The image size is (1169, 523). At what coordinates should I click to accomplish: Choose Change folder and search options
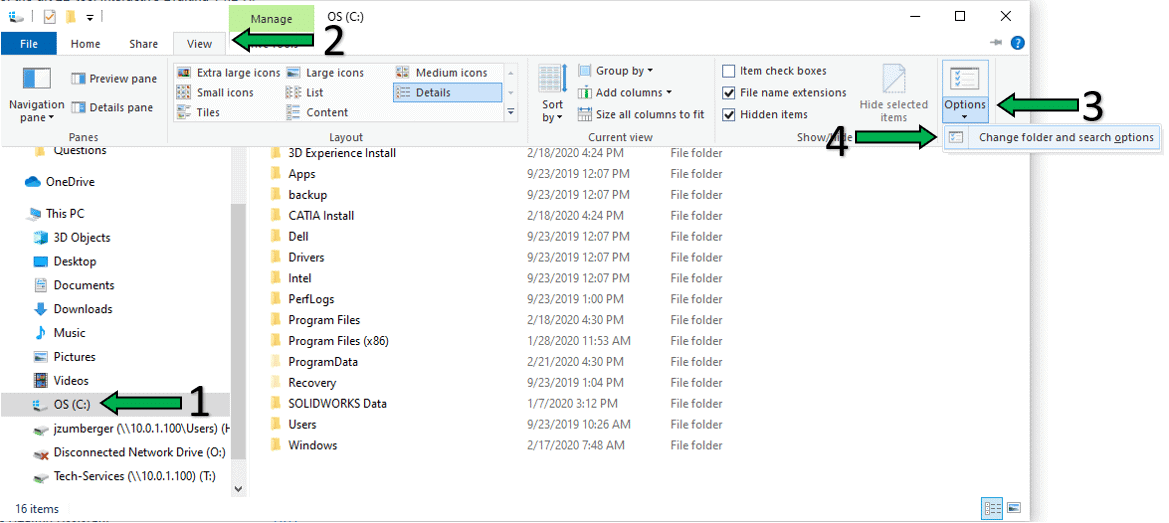(x=1052, y=137)
